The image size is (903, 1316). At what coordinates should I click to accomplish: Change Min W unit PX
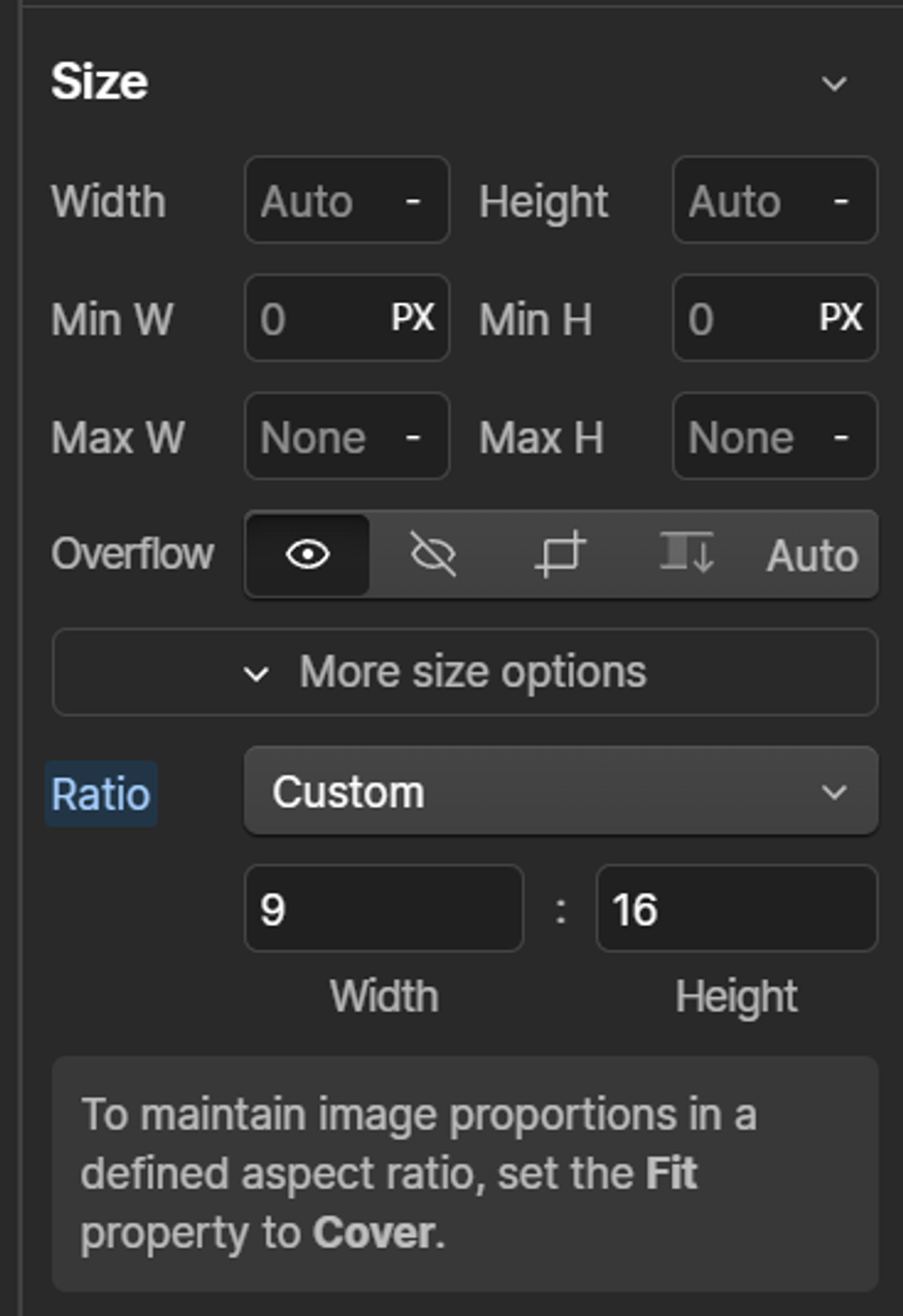tap(413, 318)
